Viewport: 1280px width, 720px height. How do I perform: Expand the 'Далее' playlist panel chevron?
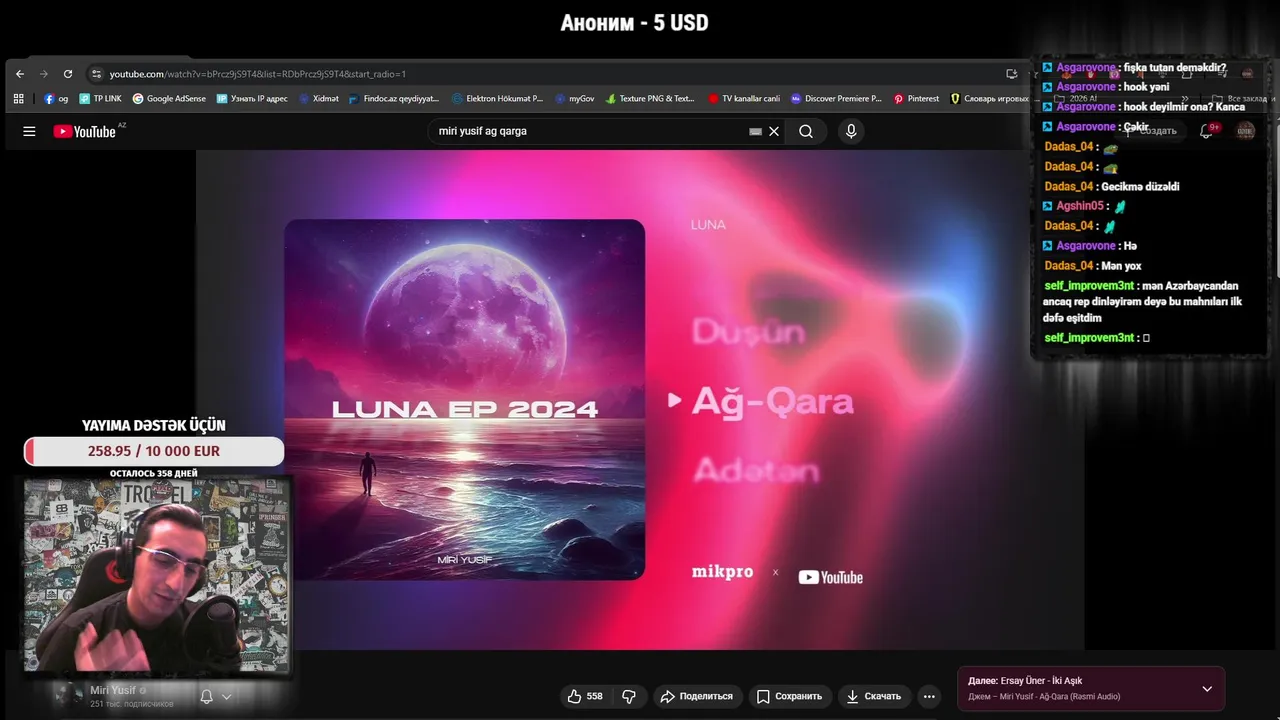pyautogui.click(x=1207, y=688)
